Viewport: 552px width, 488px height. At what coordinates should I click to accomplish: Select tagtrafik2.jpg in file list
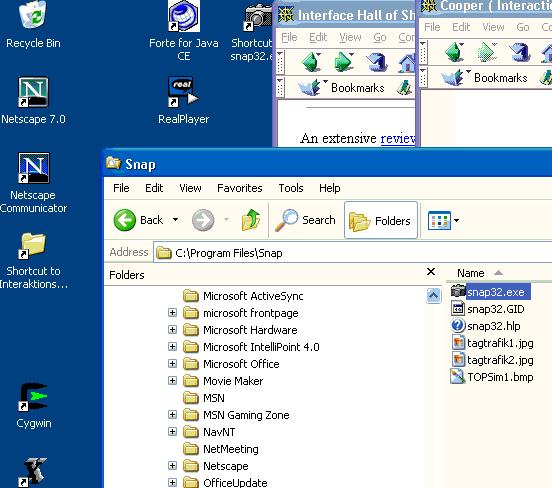click(493, 360)
